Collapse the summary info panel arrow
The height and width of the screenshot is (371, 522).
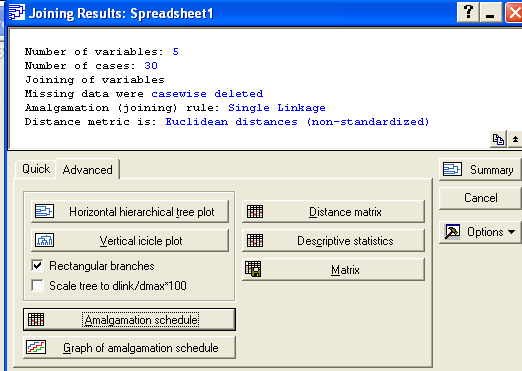coord(515,139)
